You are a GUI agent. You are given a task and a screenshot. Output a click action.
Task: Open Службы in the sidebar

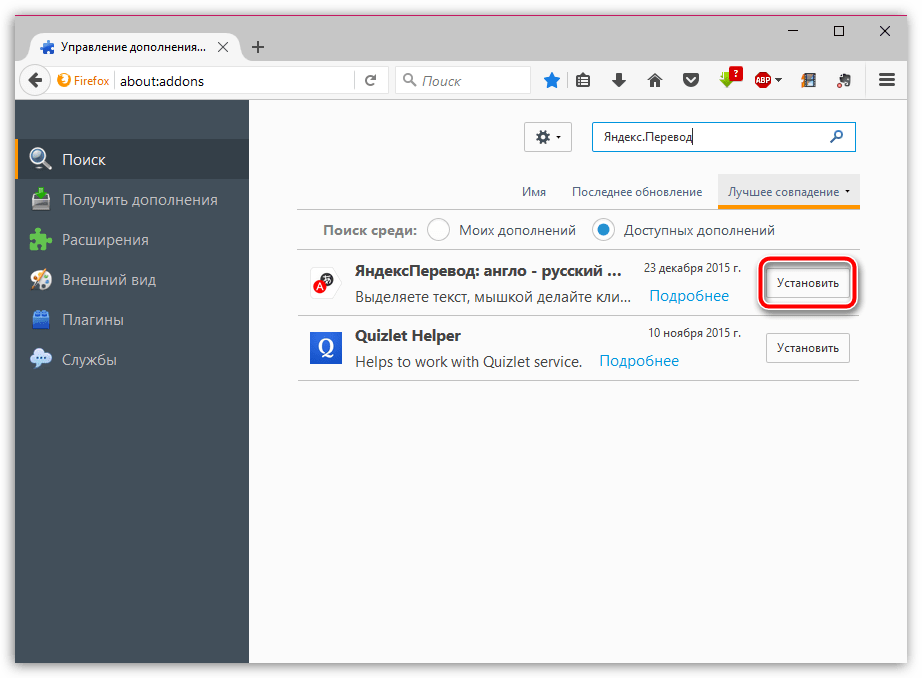click(132, 359)
